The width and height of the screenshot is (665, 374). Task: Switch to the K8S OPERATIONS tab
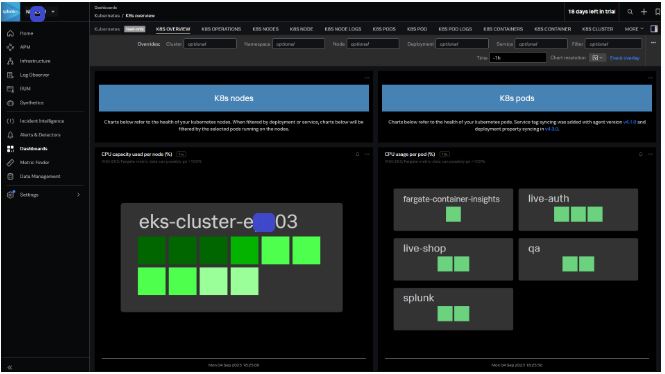pos(221,29)
